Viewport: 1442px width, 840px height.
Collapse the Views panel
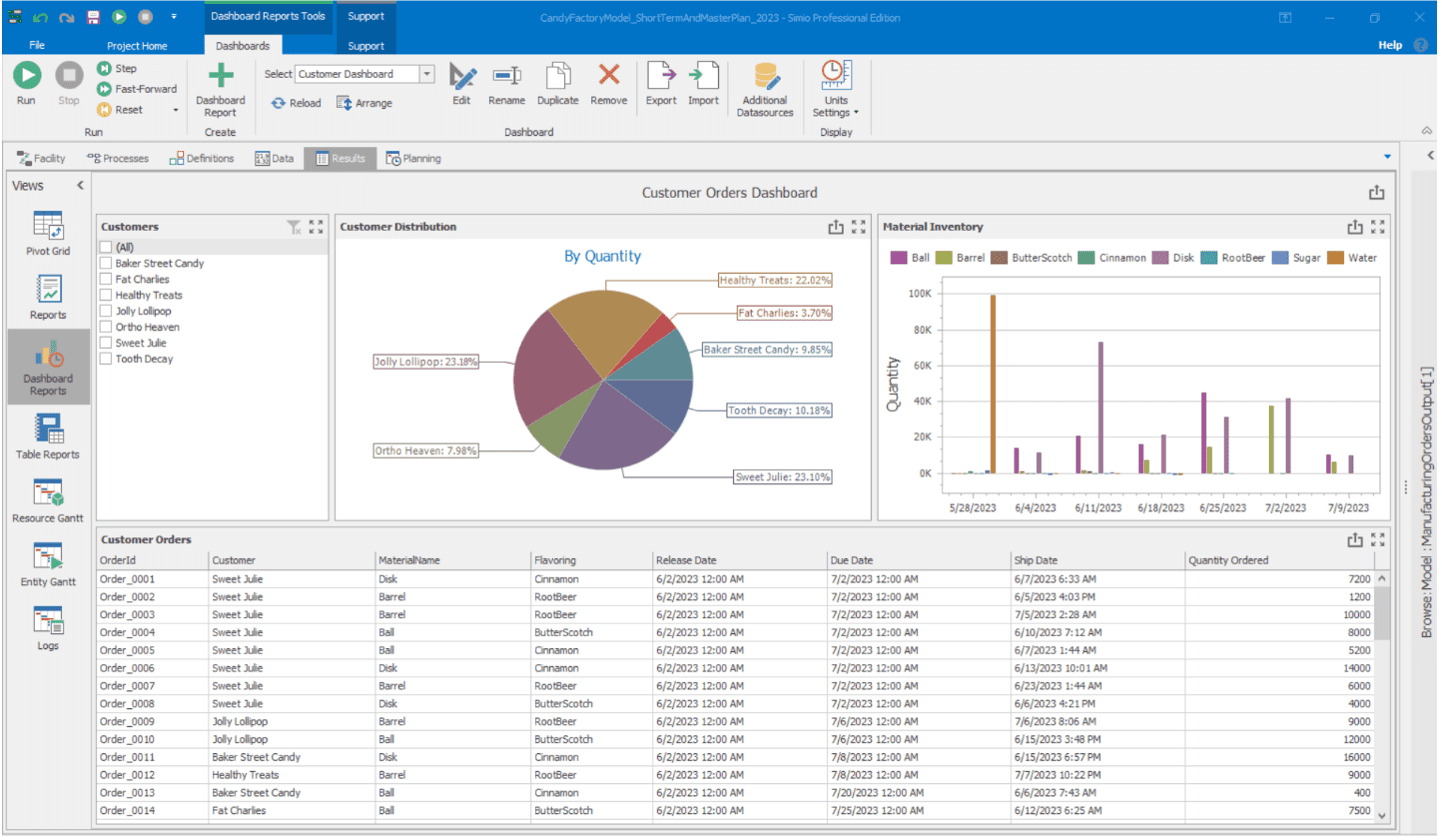(x=80, y=185)
